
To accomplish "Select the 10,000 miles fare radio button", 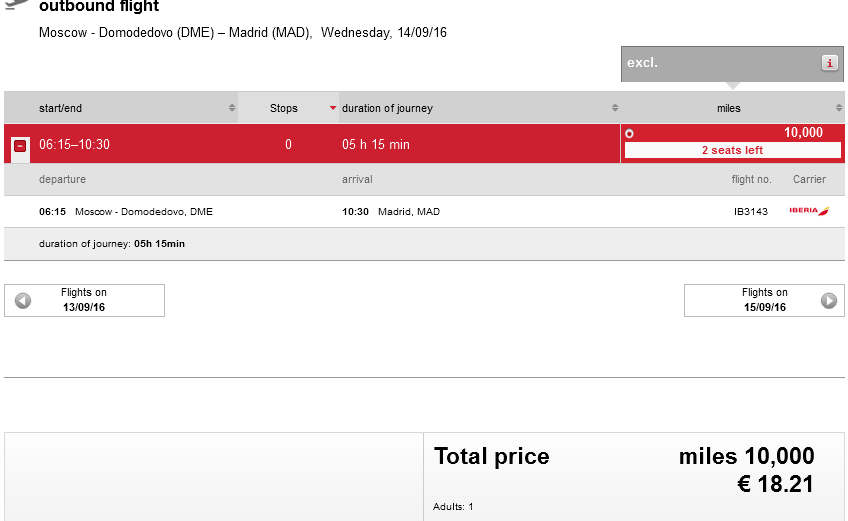I will (629, 134).
